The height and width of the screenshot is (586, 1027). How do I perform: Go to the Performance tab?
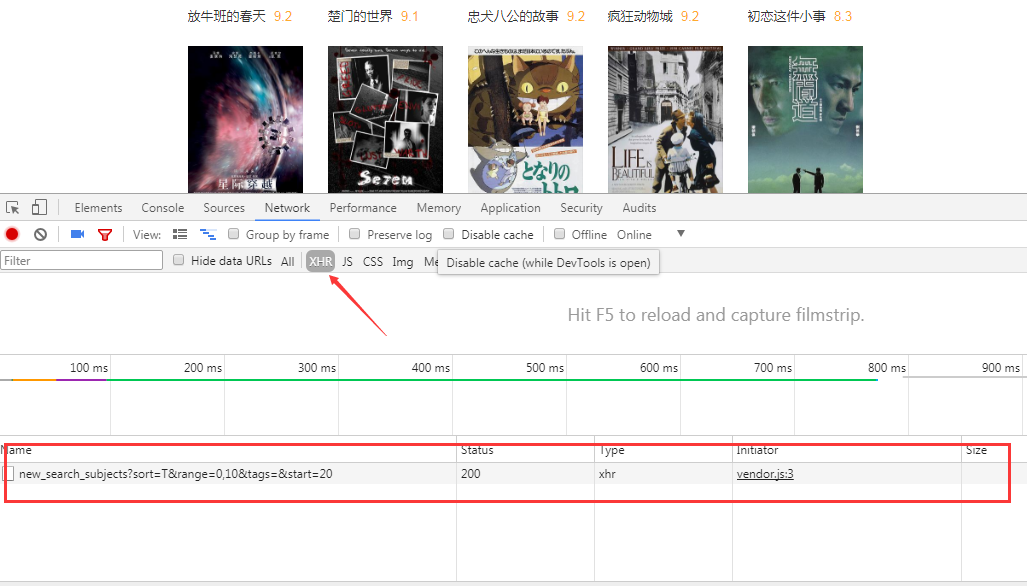[x=363, y=208]
